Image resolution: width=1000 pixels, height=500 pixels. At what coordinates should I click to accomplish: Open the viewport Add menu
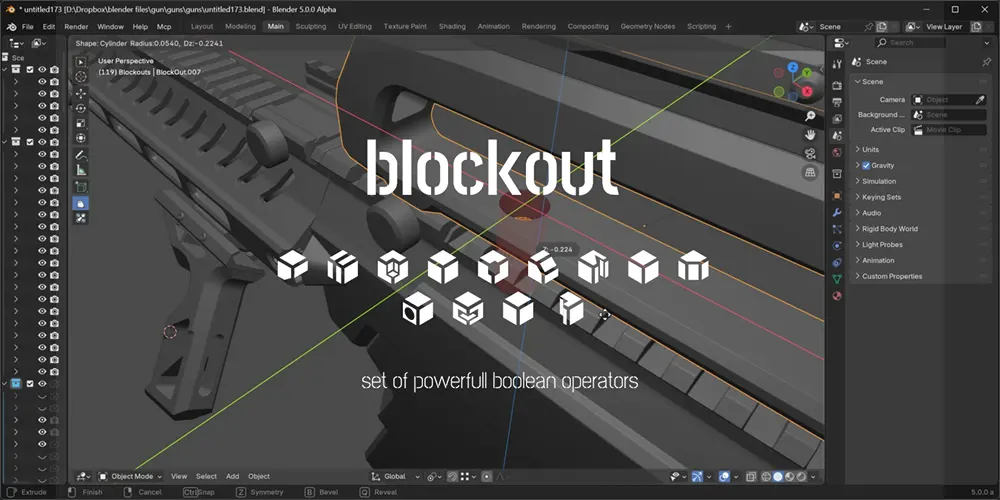tap(233, 476)
